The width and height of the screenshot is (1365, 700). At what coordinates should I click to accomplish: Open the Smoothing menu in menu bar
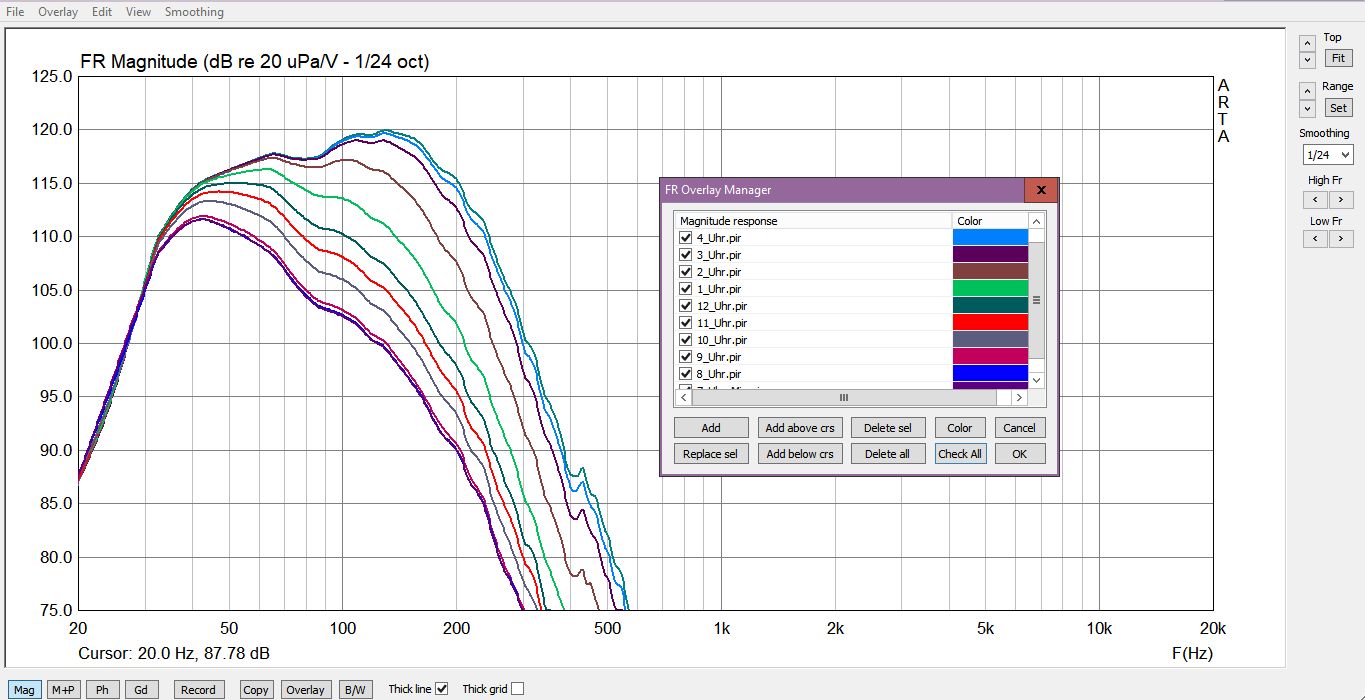pyautogui.click(x=194, y=12)
